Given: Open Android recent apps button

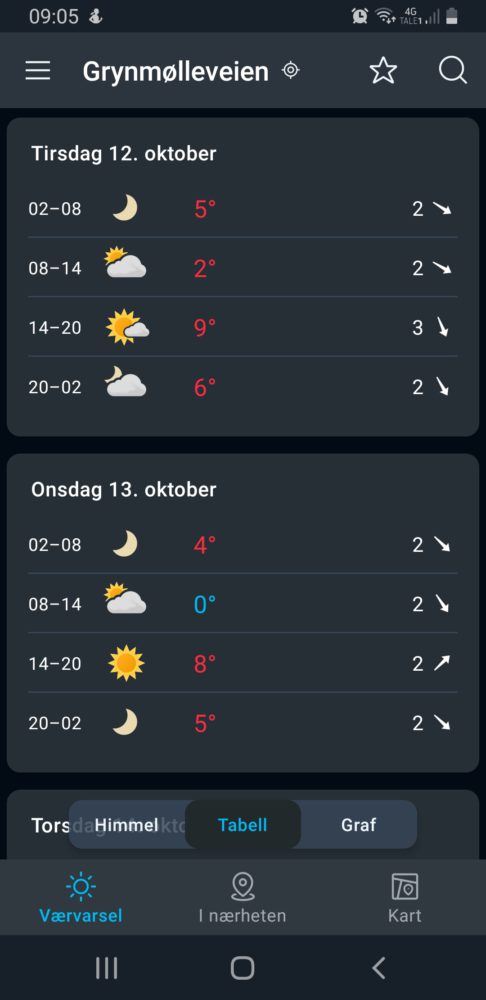Looking at the screenshot, I should coord(107,968).
